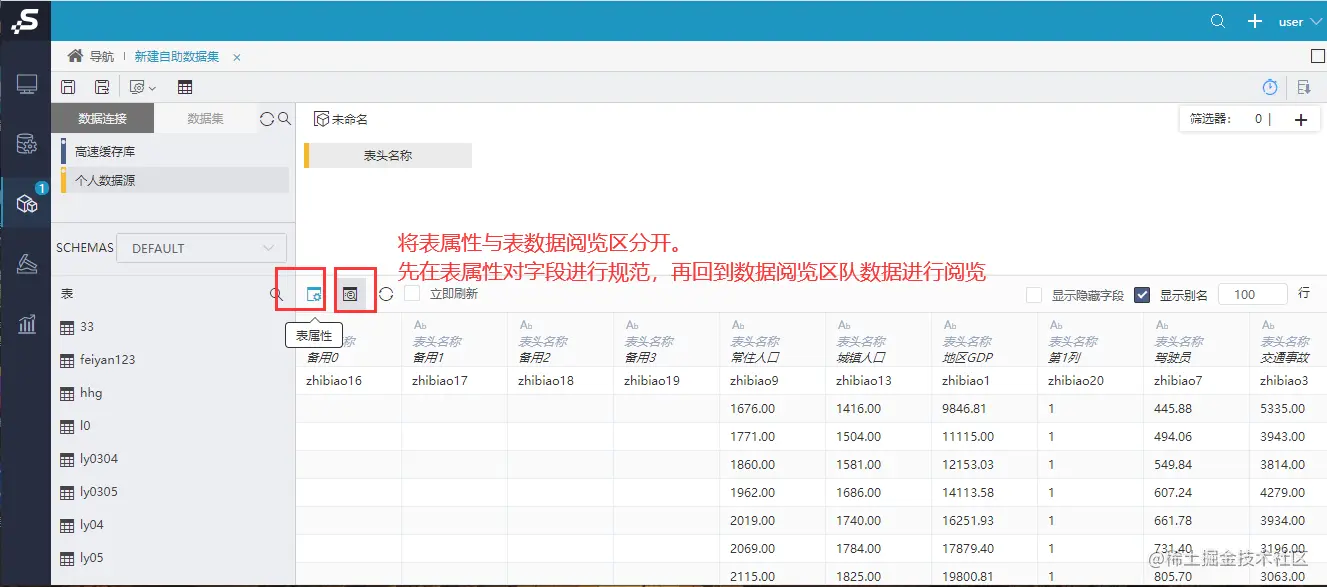Image resolution: width=1327 pixels, height=587 pixels.
Task: Click the row count input showing 100
Action: pos(1252,293)
